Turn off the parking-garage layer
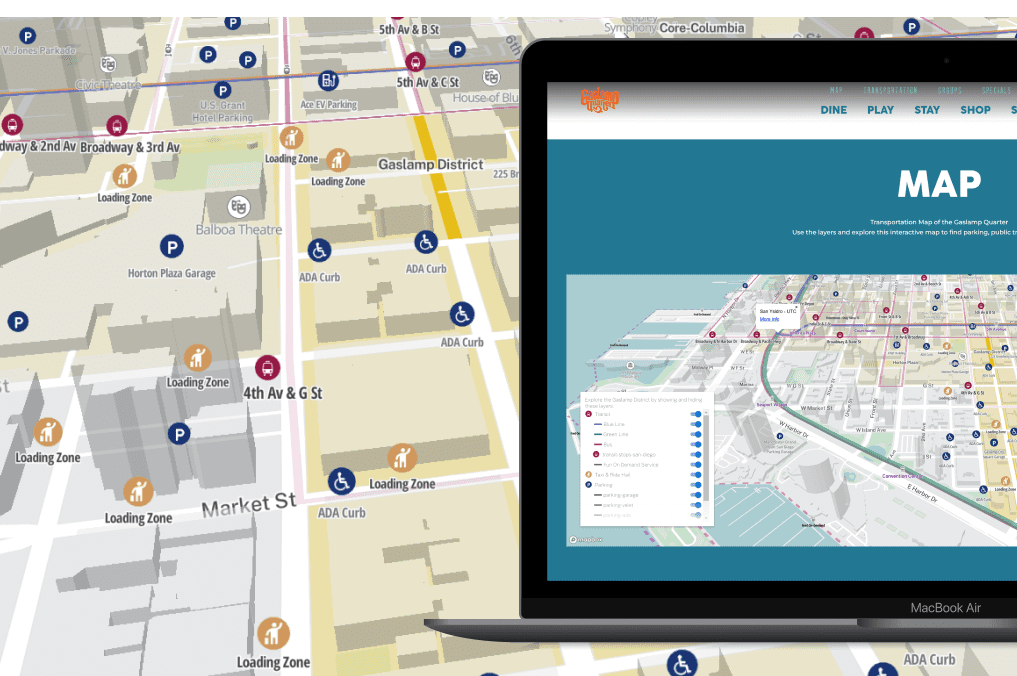 [696, 495]
